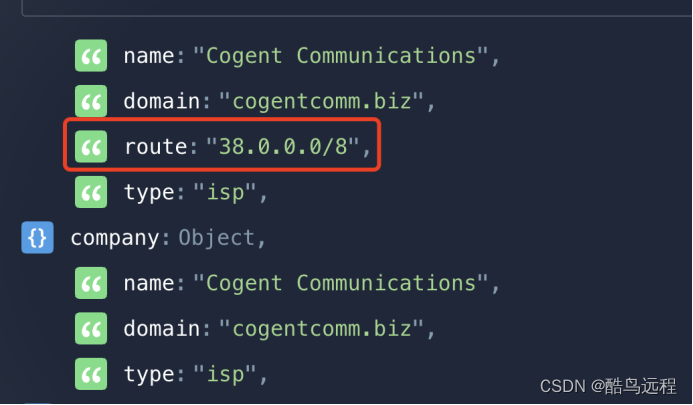Select the route key label
Screen dimensions: 693x405
tap(155, 148)
